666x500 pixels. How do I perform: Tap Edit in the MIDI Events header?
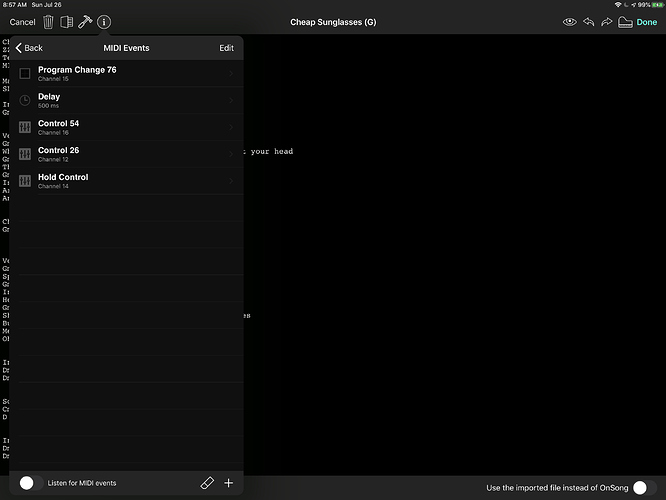tap(226, 48)
